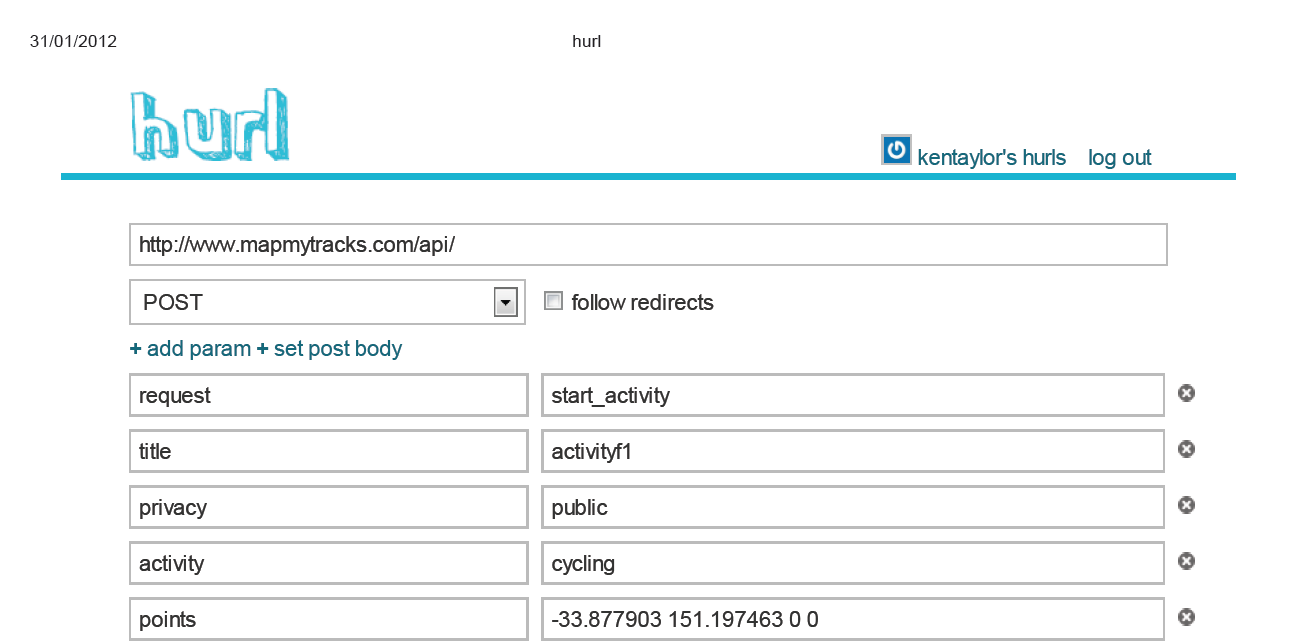Click the log out link
This screenshot has width=1298, height=644.
[1119, 158]
